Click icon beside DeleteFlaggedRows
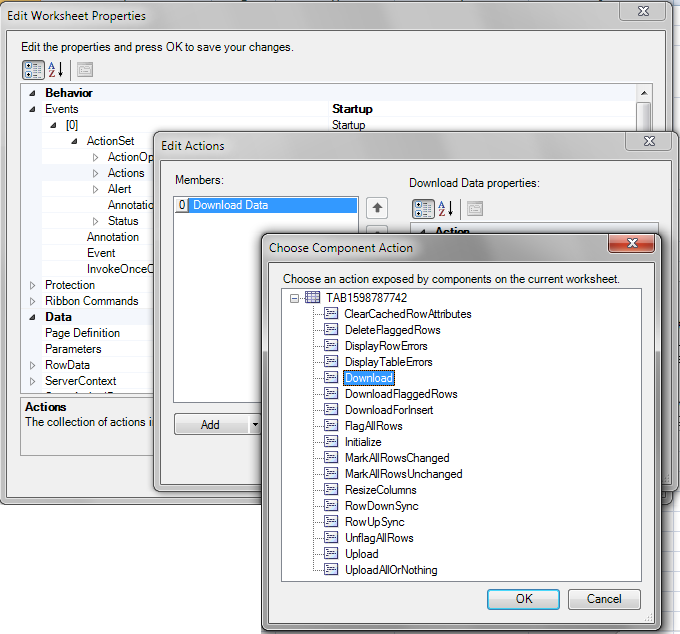 point(331,330)
